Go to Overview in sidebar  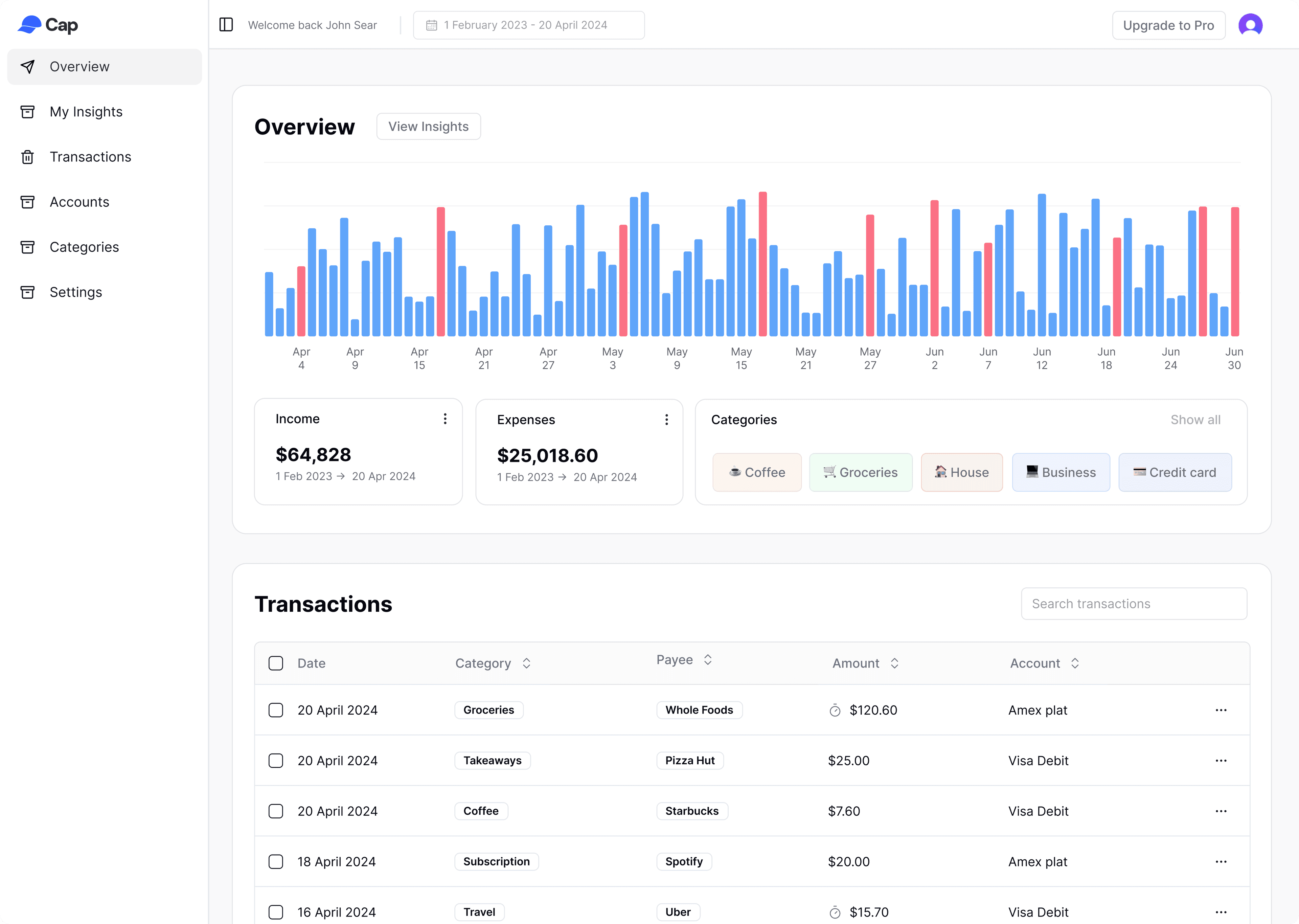click(105, 67)
